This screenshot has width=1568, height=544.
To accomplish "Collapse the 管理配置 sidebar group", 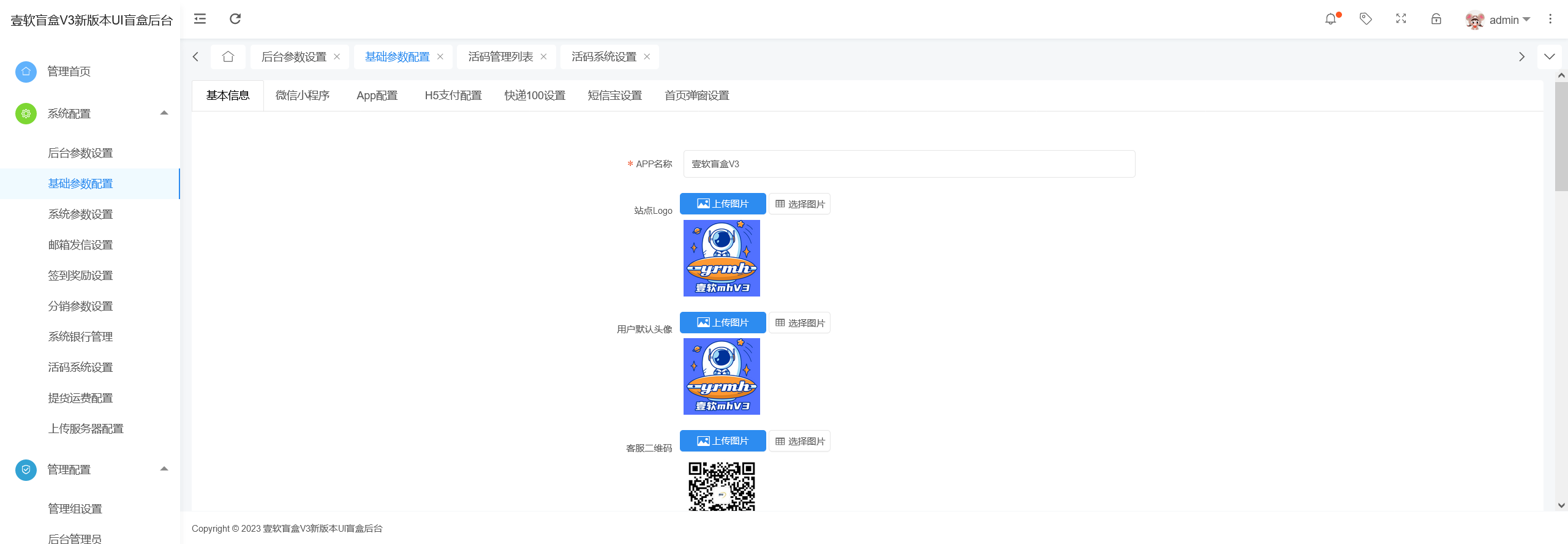I will point(164,469).
